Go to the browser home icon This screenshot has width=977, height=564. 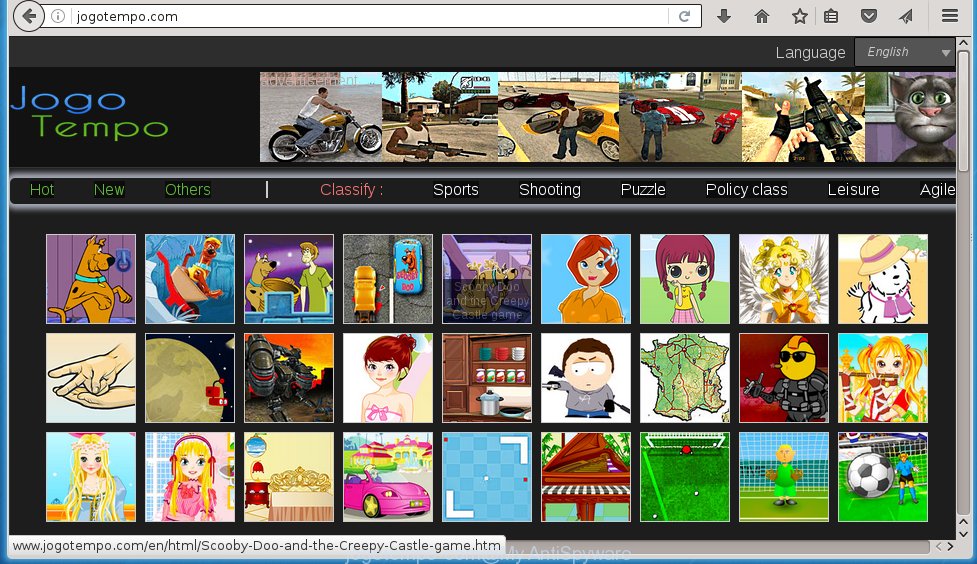point(762,16)
